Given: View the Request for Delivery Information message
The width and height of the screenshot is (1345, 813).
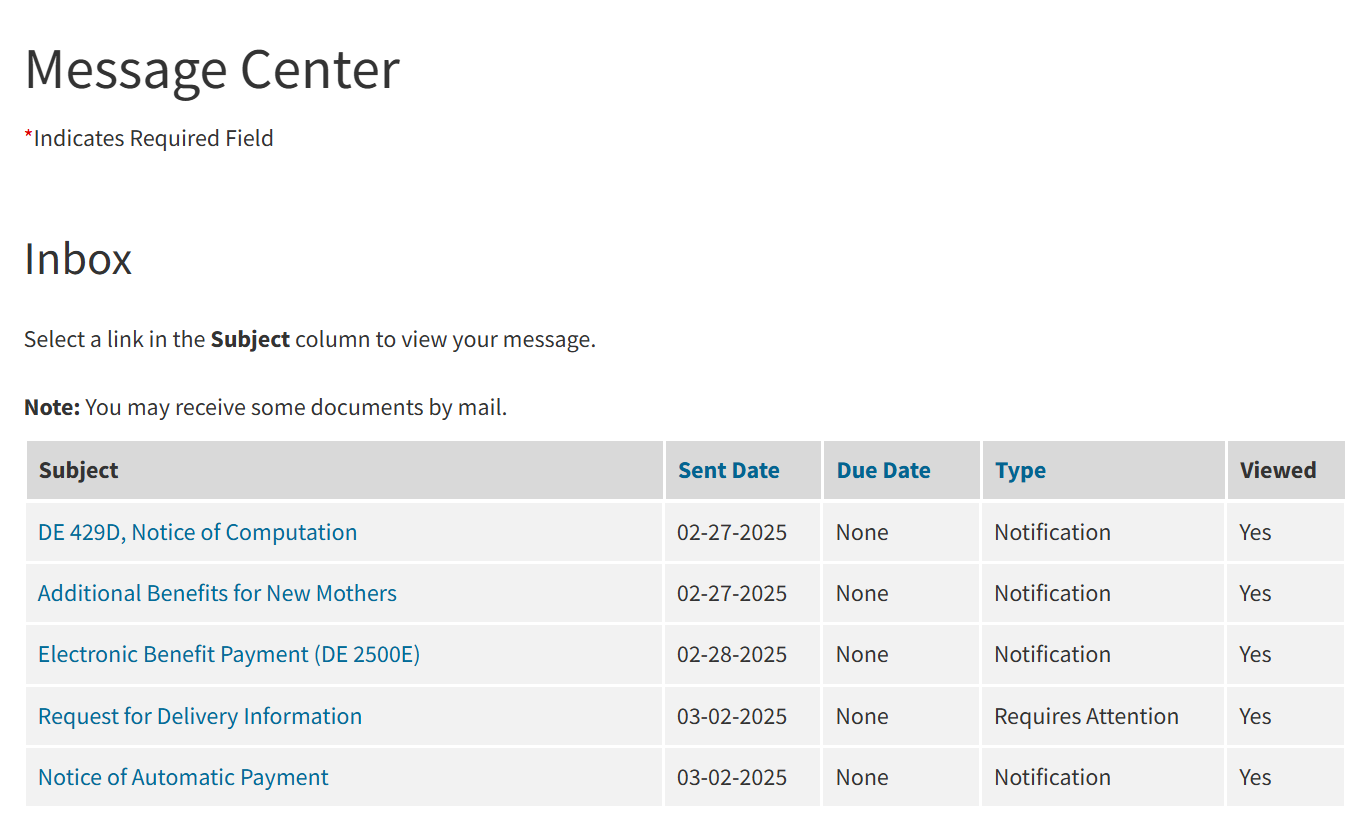Looking at the screenshot, I should tap(200, 716).
